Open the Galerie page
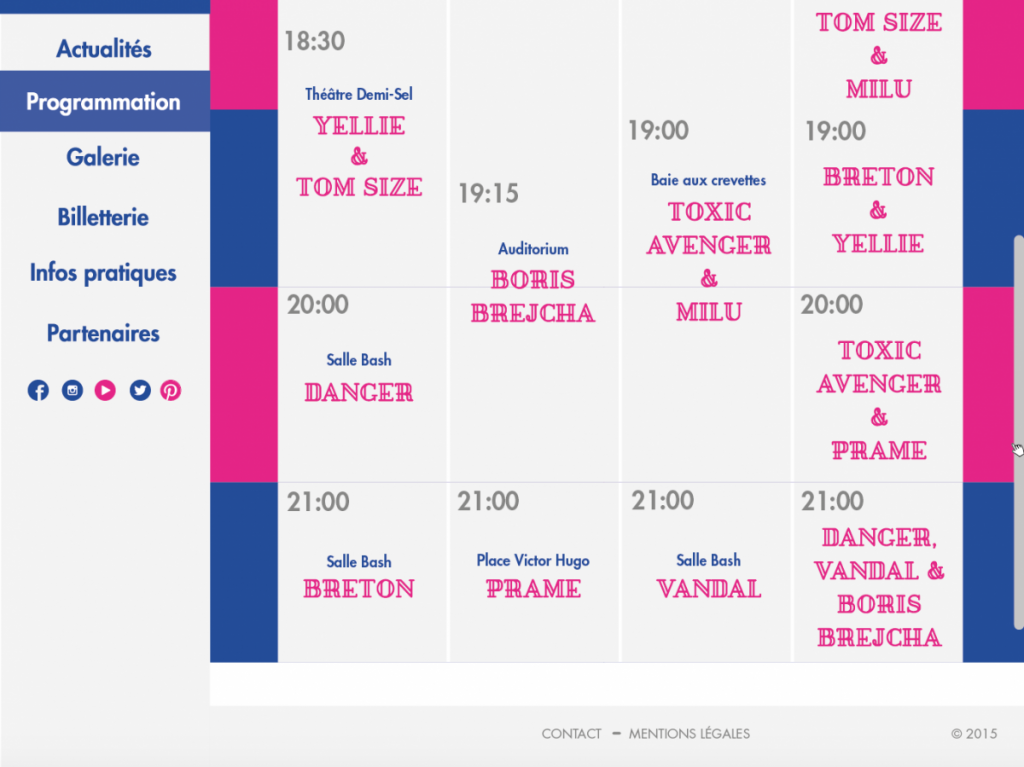The height and width of the screenshot is (767, 1024). [103, 157]
